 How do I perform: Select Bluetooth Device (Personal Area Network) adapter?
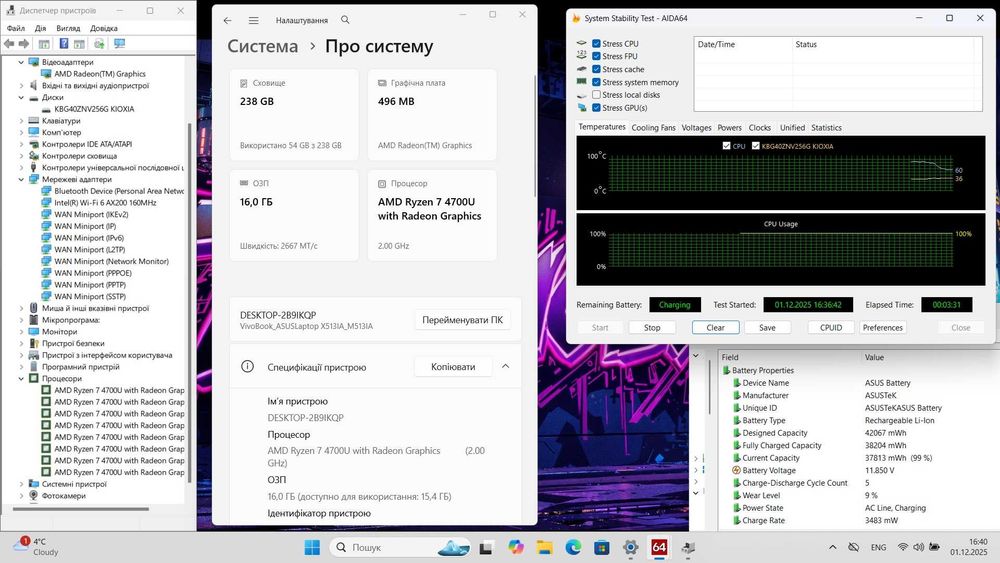[x=119, y=191]
